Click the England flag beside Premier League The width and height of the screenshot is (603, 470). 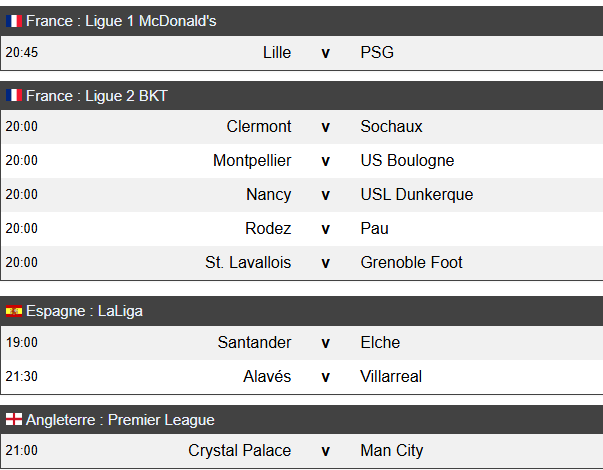14,419
